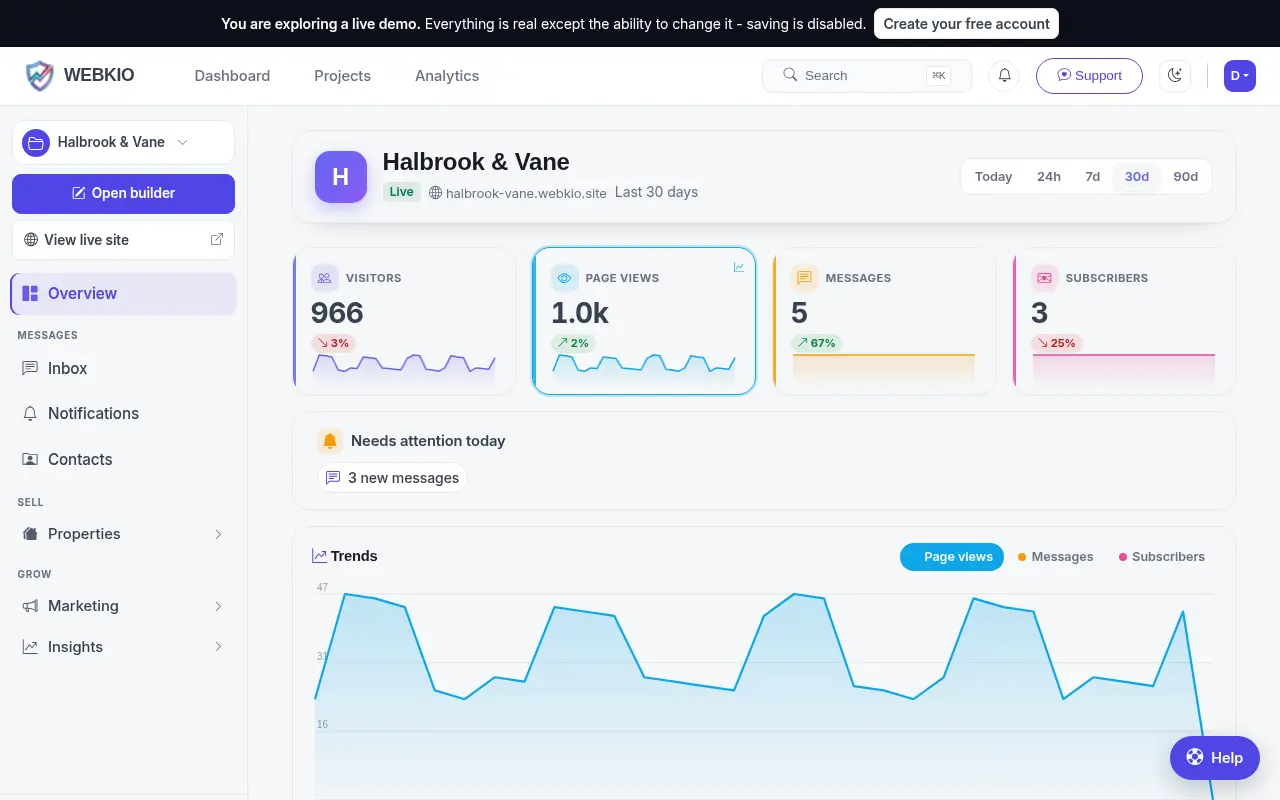1280x800 pixels.
Task: Click the Page Views eye icon
Action: coord(564,278)
